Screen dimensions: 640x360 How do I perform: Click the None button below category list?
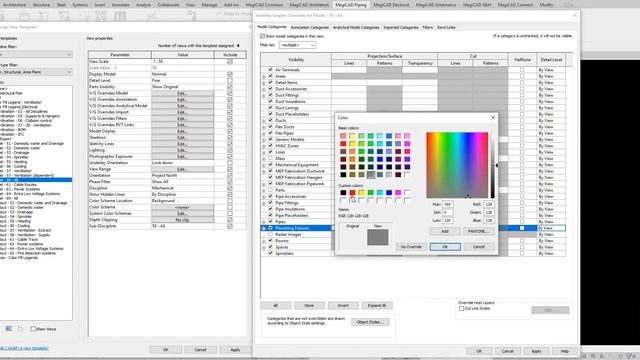(x=309, y=305)
